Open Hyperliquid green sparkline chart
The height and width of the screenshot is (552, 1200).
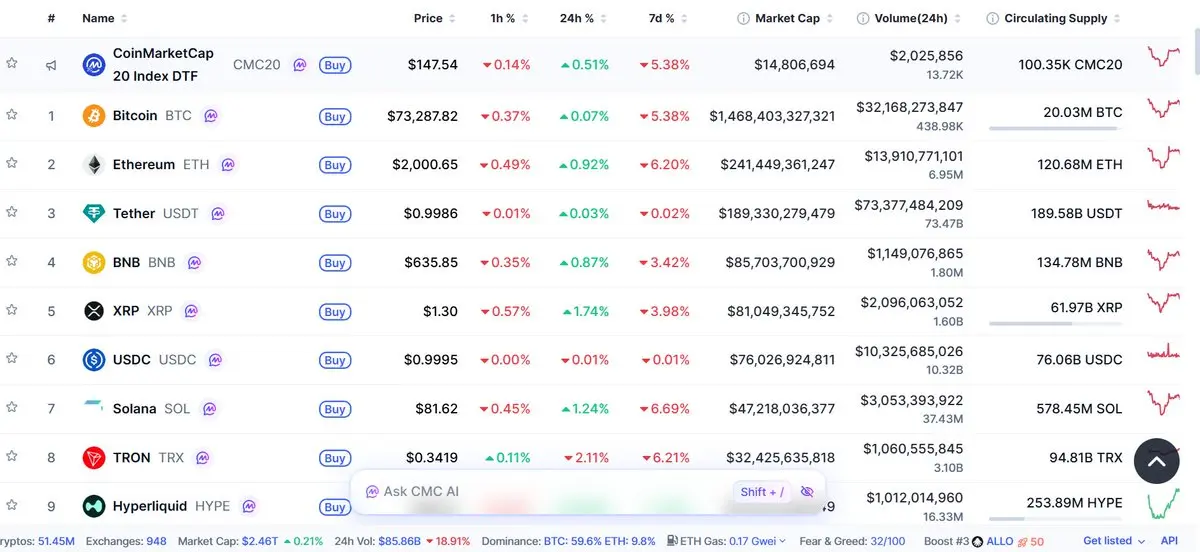1164,503
